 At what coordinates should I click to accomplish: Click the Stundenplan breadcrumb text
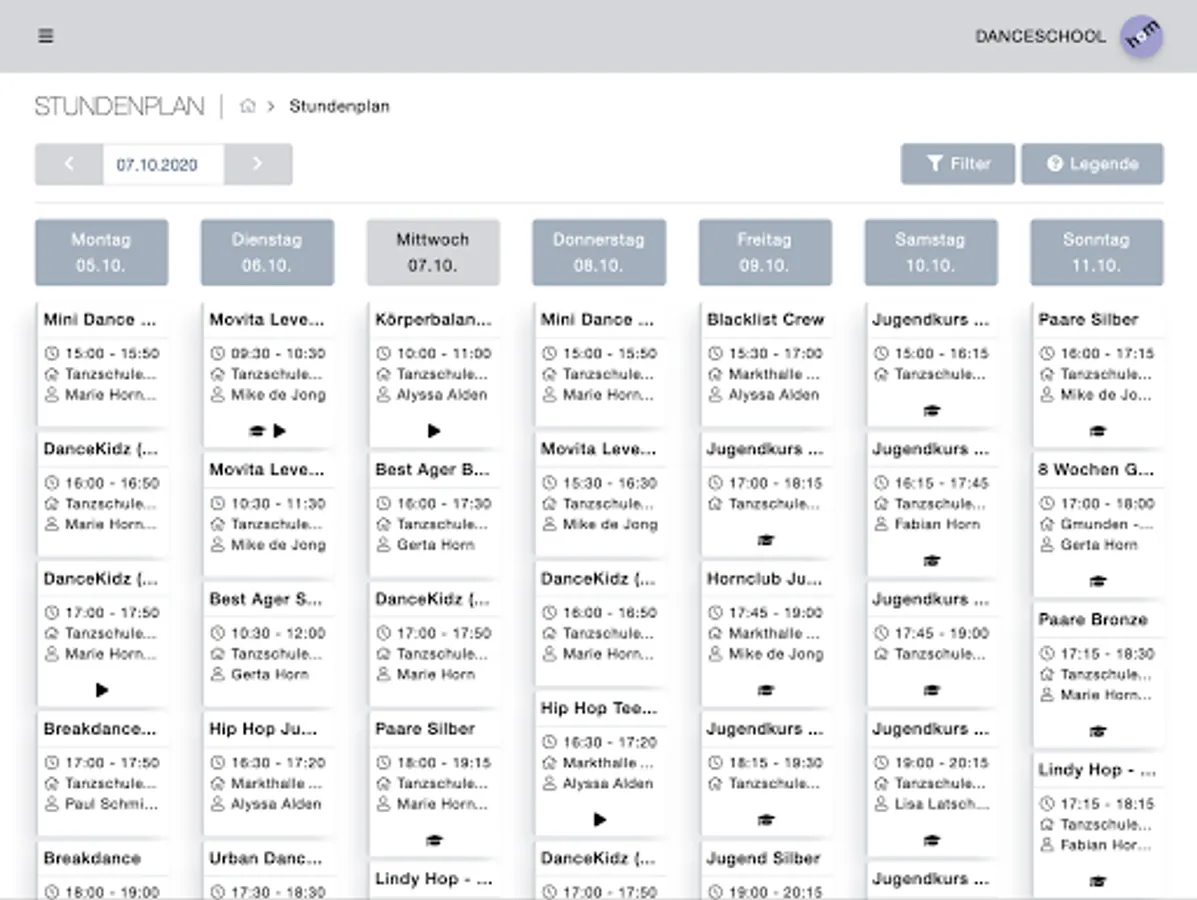339,106
